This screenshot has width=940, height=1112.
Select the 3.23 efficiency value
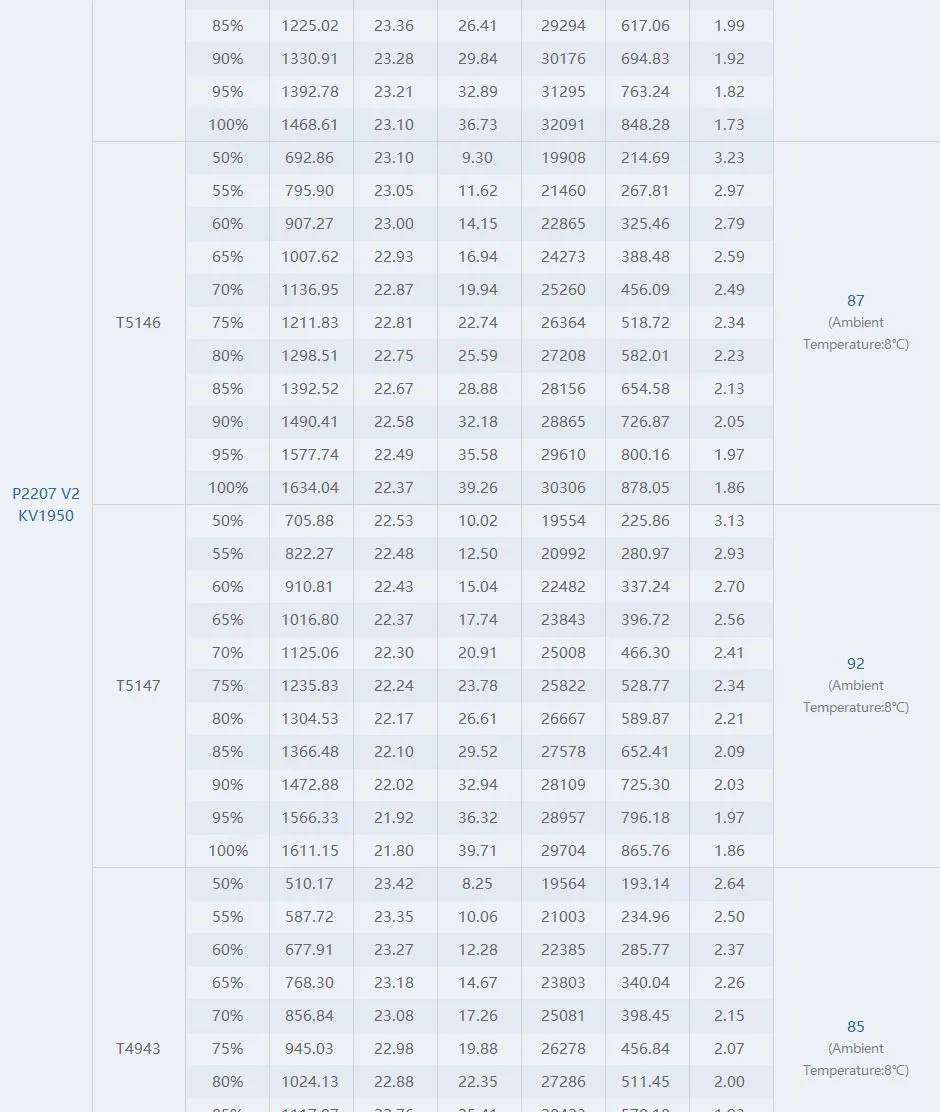coord(729,158)
